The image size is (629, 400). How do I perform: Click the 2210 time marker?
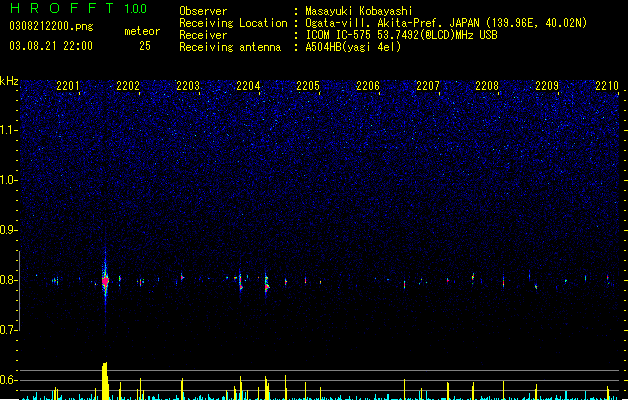(607, 86)
